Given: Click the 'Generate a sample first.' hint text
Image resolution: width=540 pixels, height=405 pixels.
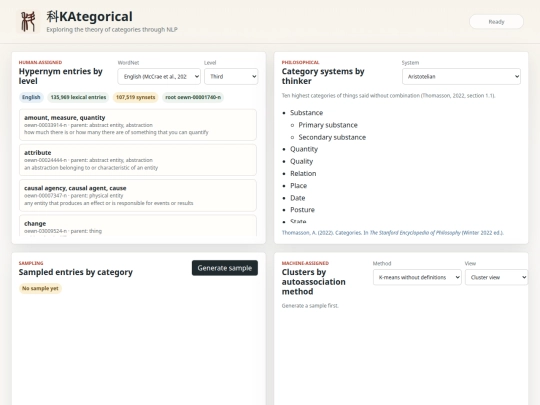Looking at the screenshot, I should click(310, 305).
